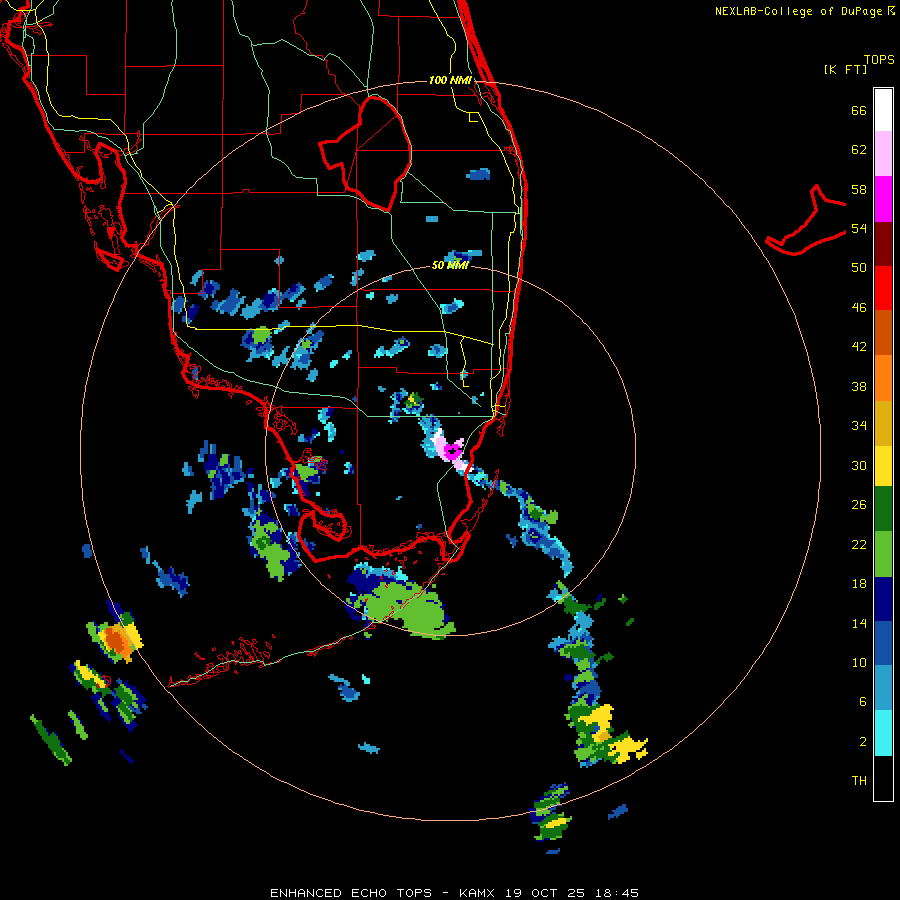Image resolution: width=900 pixels, height=900 pixels.
Task: Click the 2 legend value
Action: [863, 742]
